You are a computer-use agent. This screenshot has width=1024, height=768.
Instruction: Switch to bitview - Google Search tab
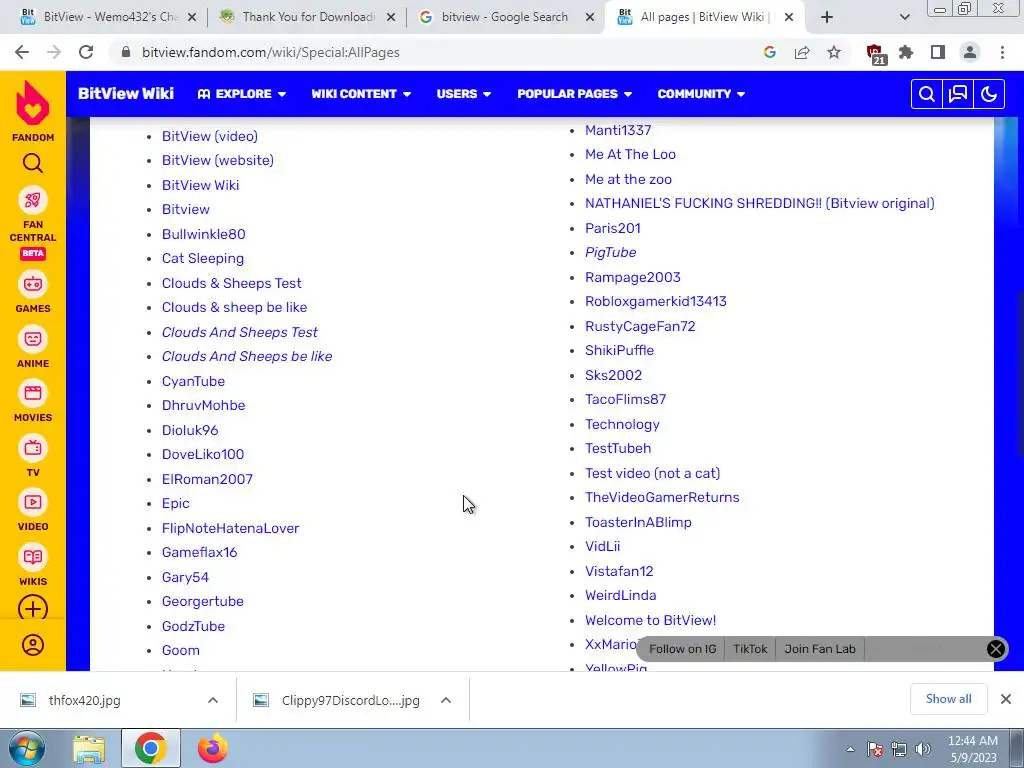(506, 17)
